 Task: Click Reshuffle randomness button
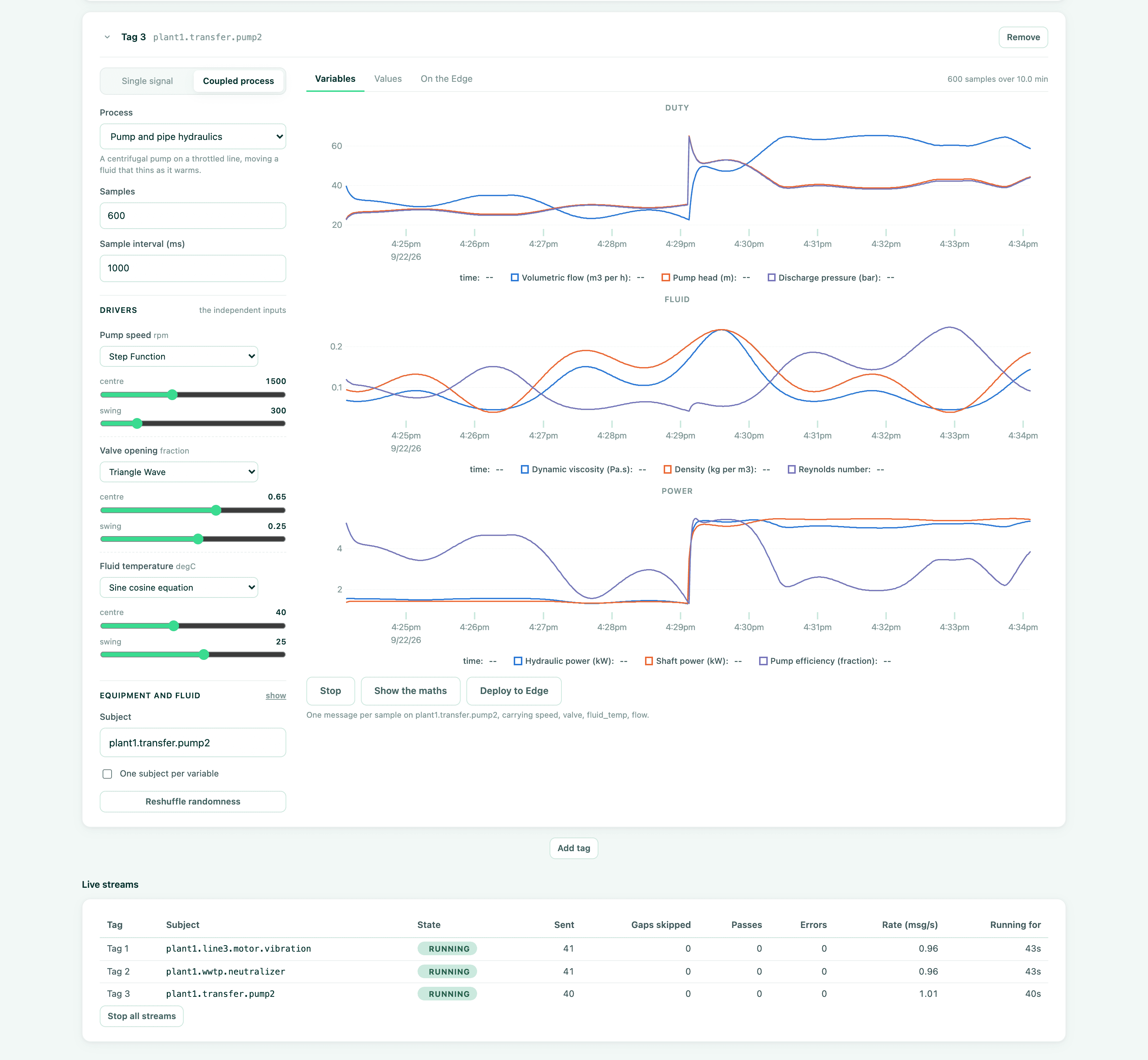[x=193, y=801]
